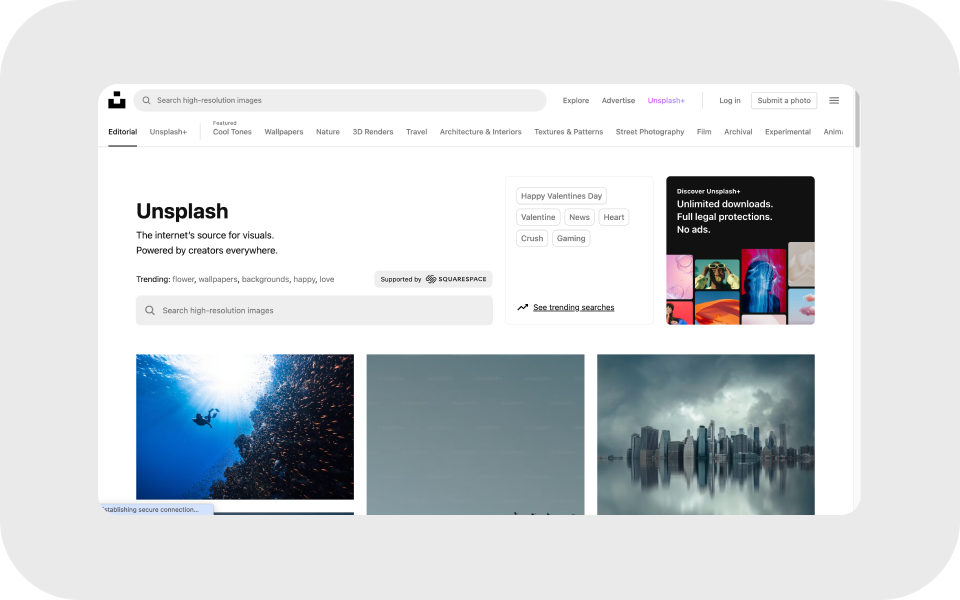Select the Textures & Patterns tab
960x600 pixels.
click(x=568, y=132)
